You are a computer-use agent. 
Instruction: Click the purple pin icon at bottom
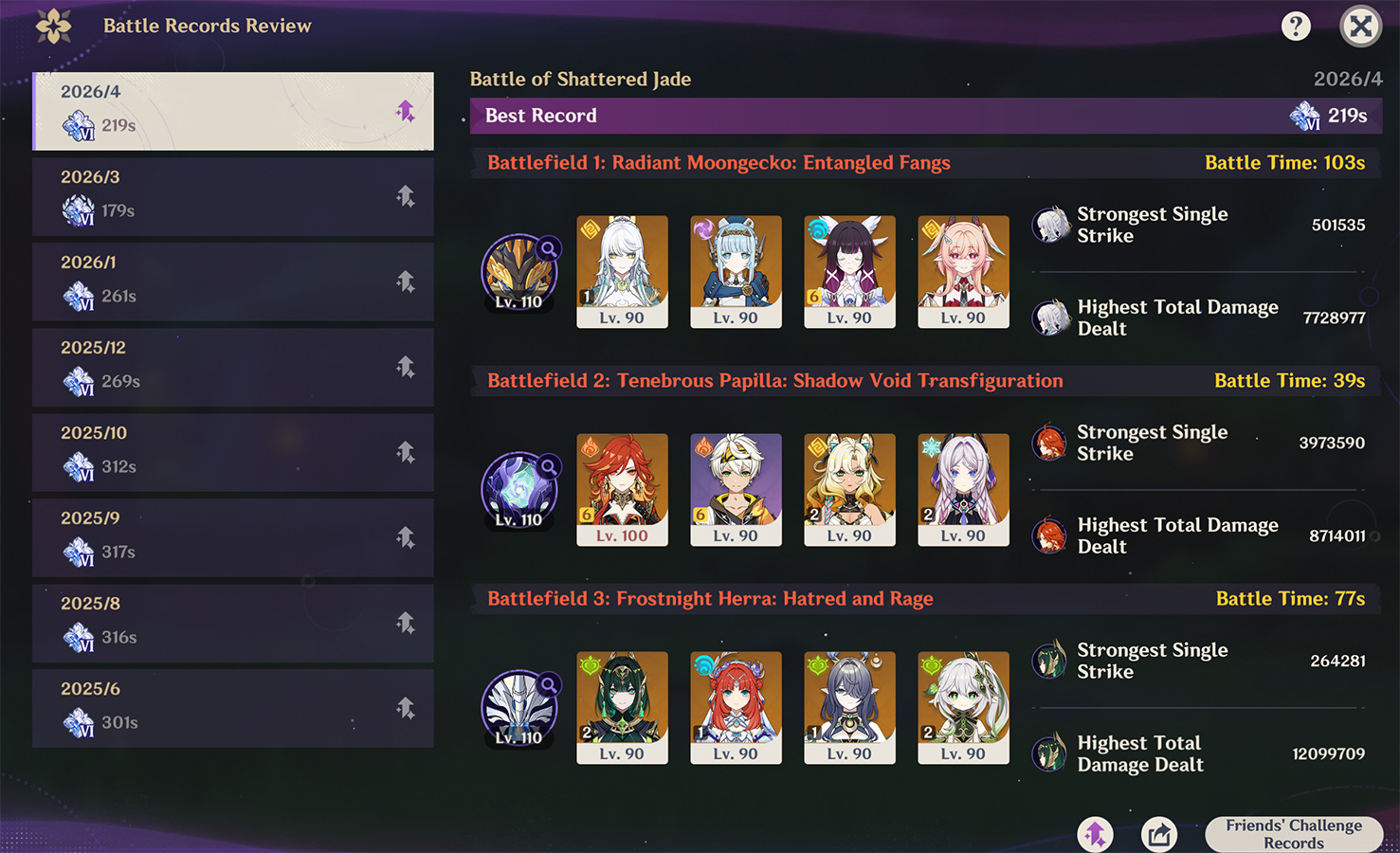tap(1096, 834)
